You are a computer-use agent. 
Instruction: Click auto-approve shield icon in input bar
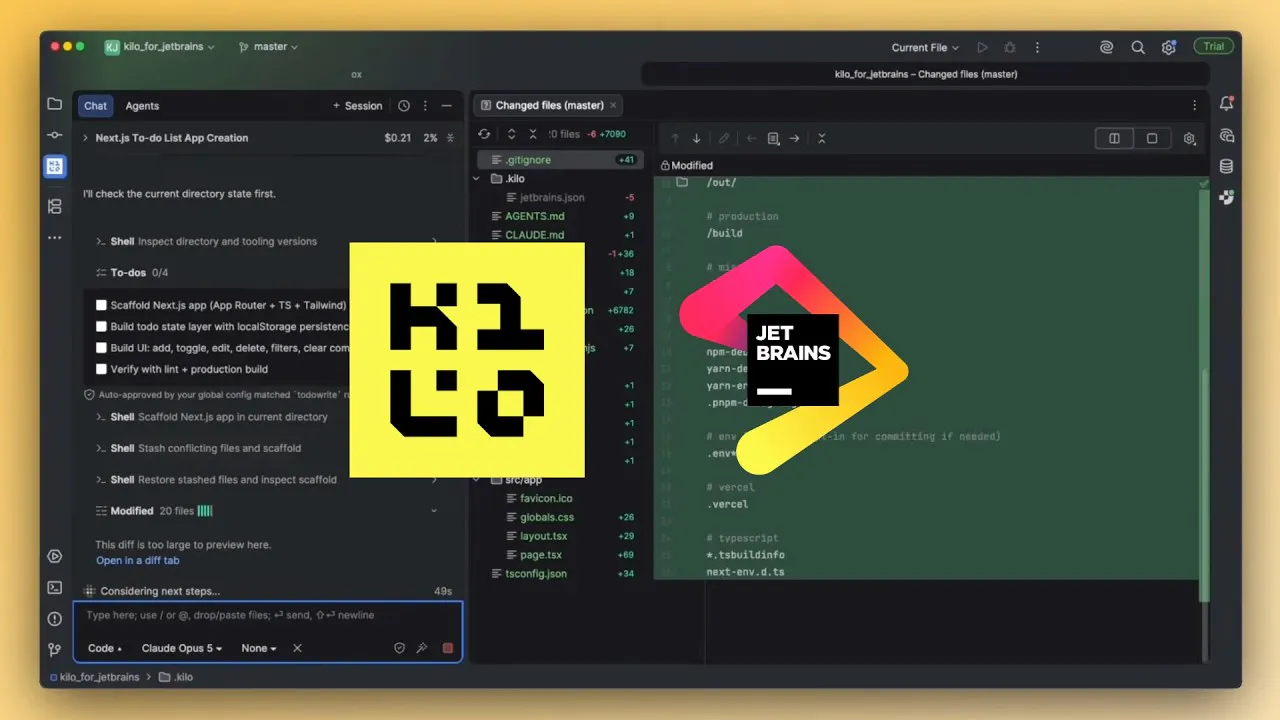pos(399,648)
